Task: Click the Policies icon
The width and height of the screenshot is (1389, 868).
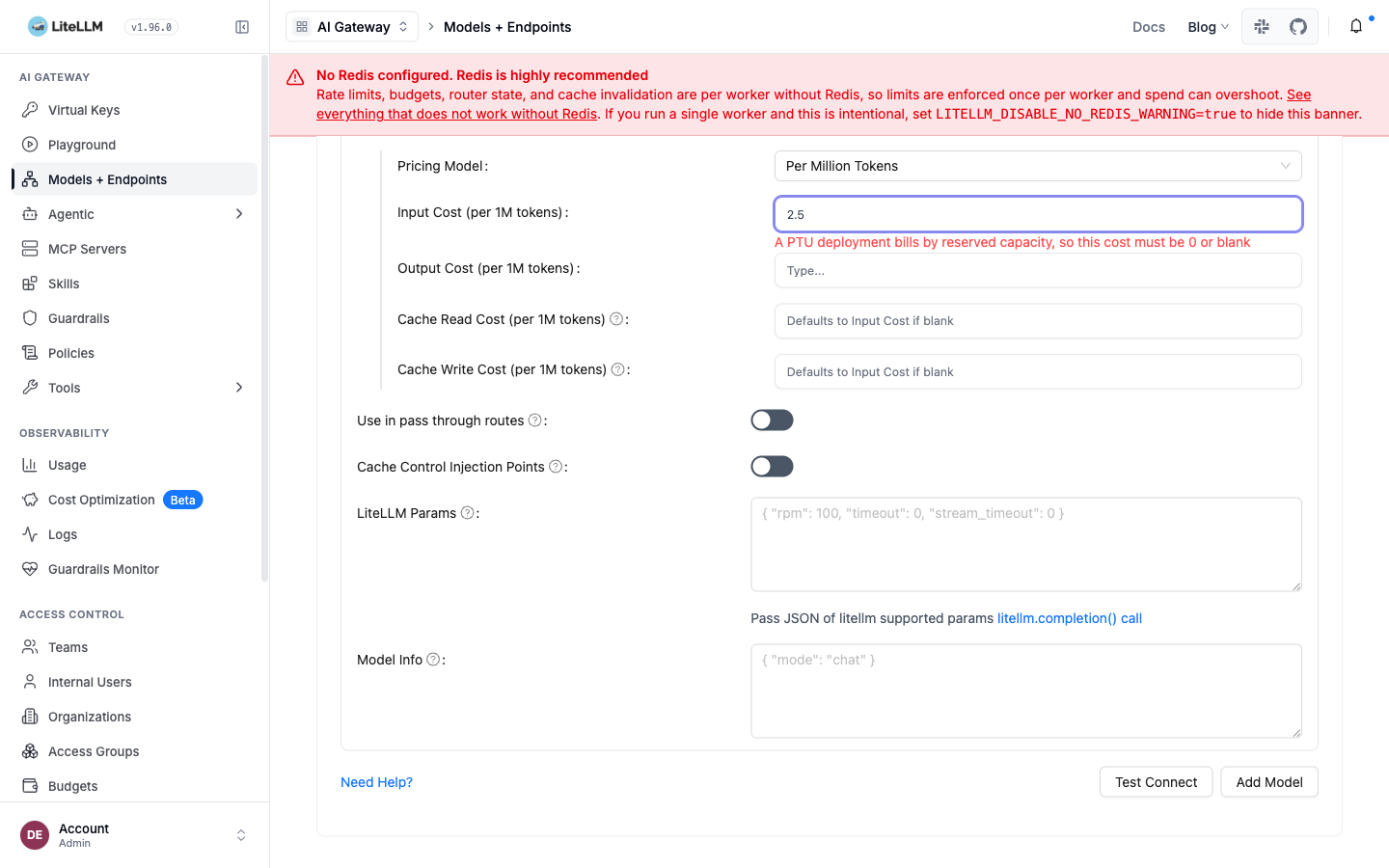Action: [30, 353]
